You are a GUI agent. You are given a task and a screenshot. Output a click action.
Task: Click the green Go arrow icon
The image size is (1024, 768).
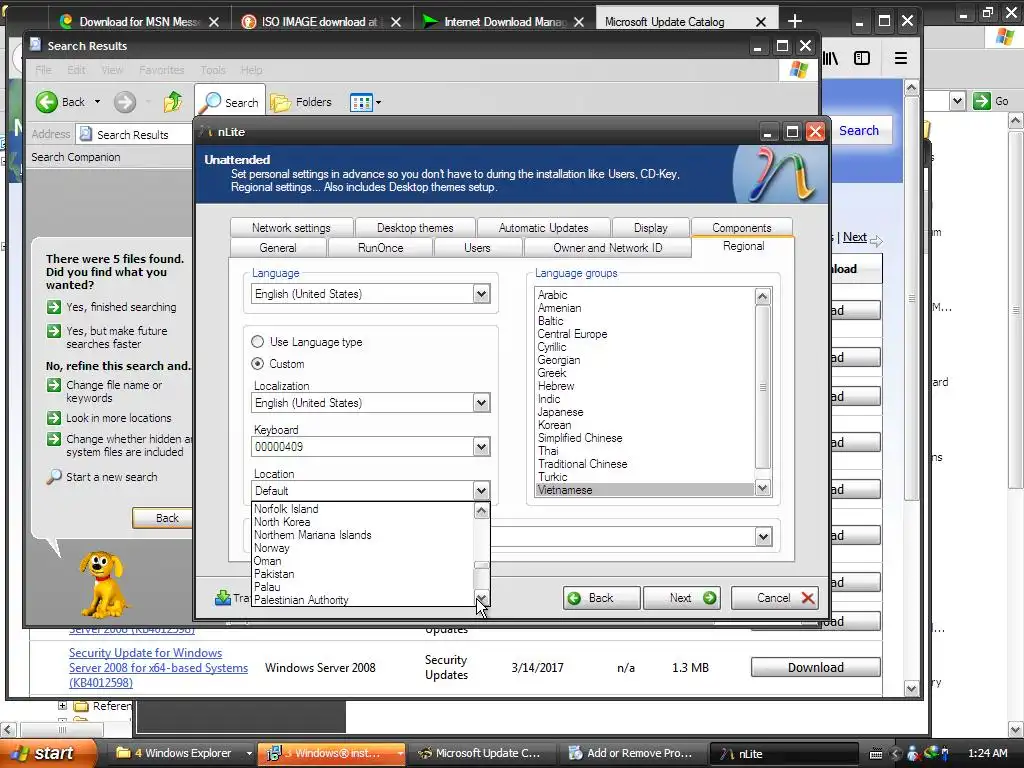pyautogui.click(x=982, y=101)
